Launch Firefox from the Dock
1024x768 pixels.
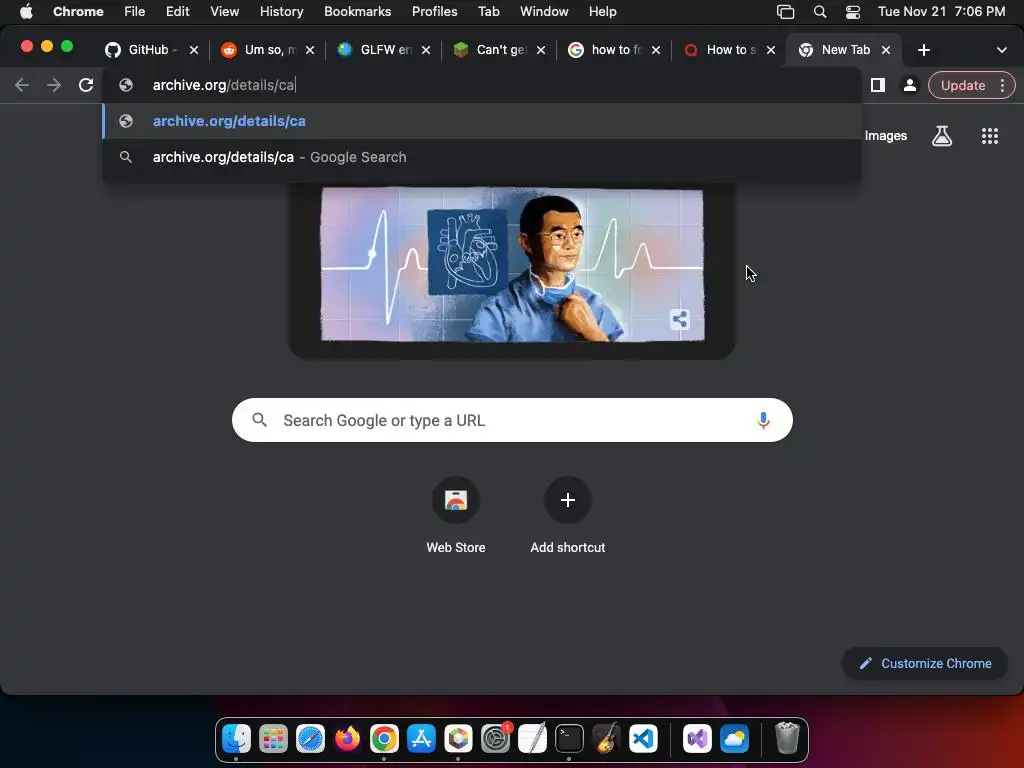click(x=347, y=739)
